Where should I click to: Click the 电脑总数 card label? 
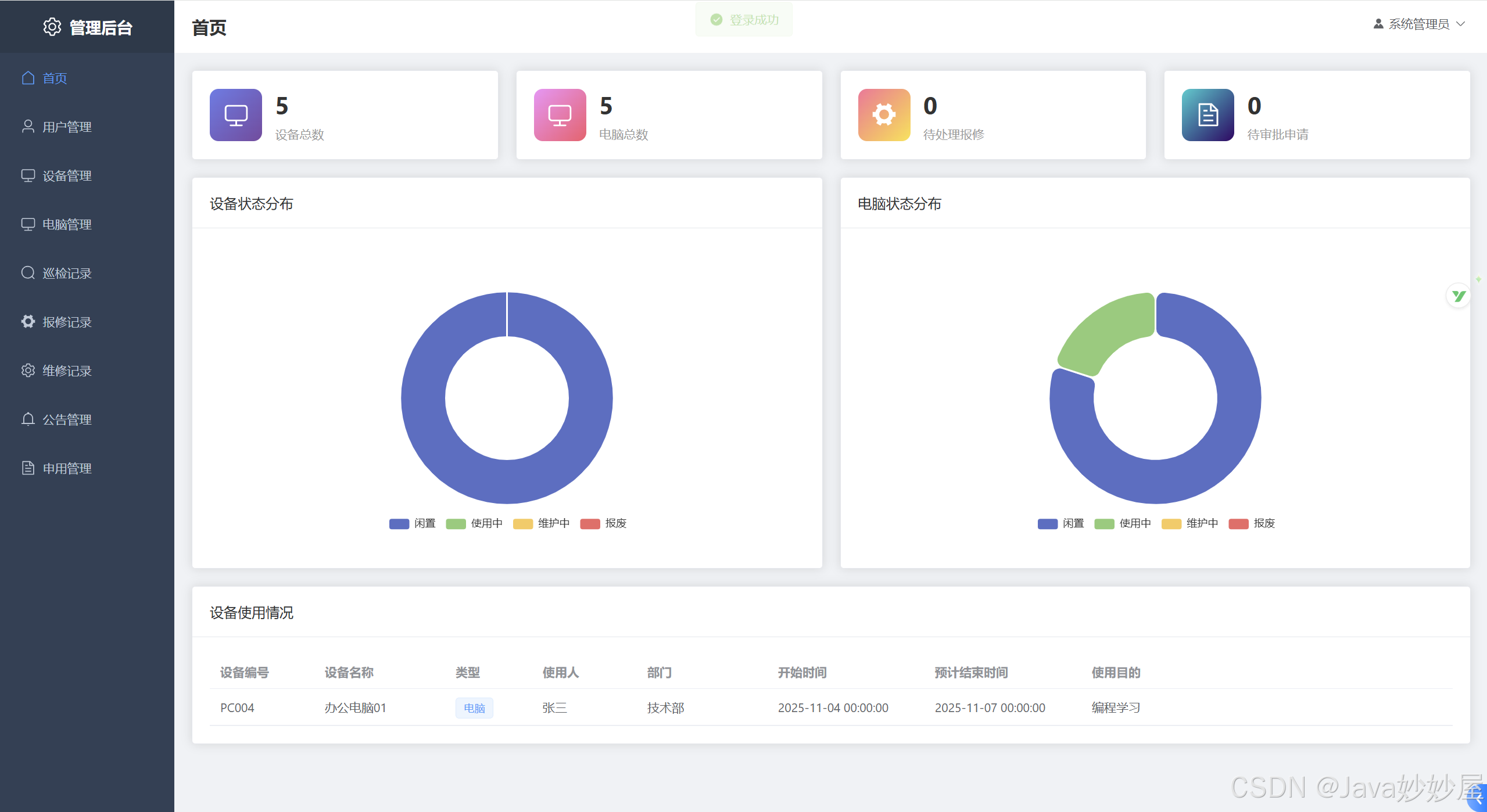click(624, 135)
